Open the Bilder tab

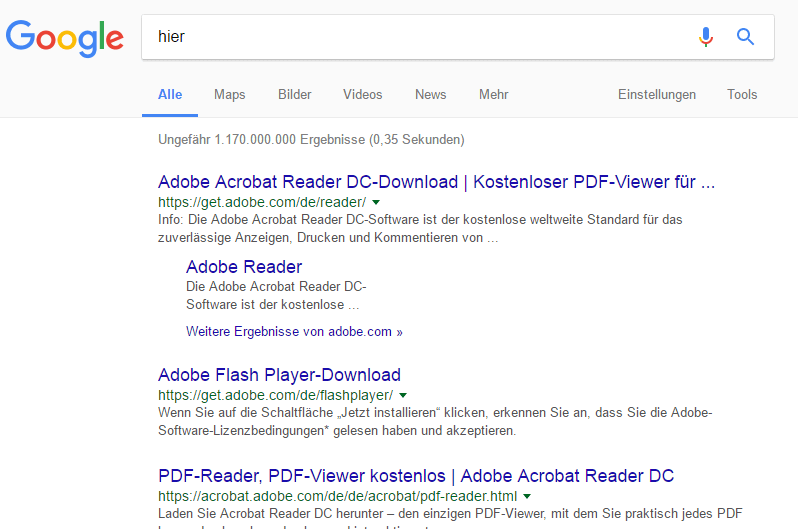(294, 94)
